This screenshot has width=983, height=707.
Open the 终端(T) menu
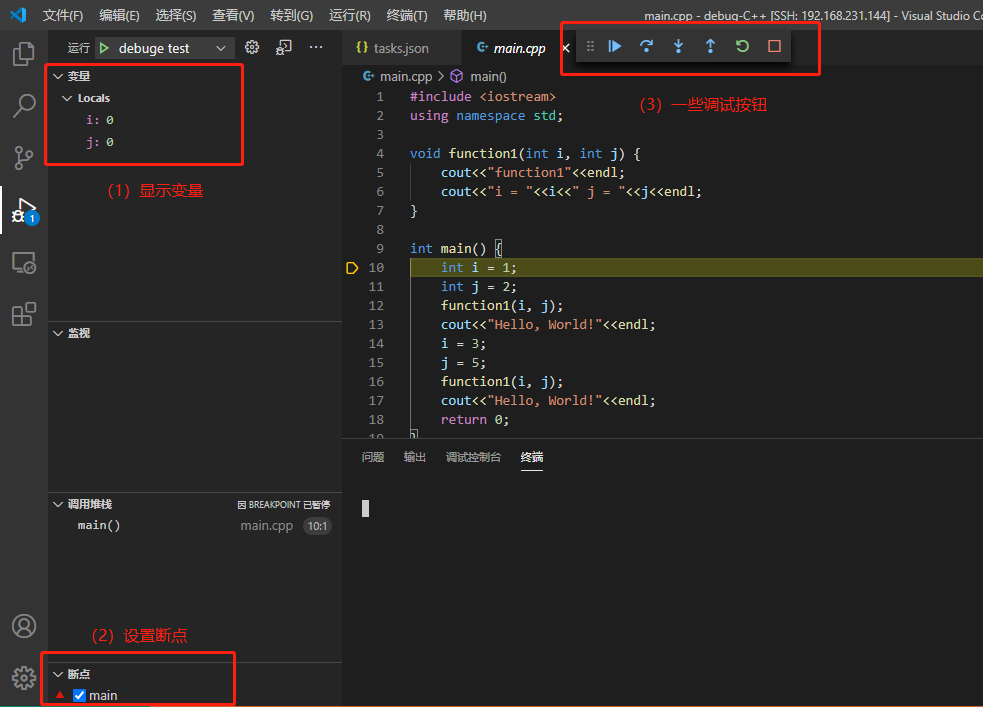pos(407,15)
